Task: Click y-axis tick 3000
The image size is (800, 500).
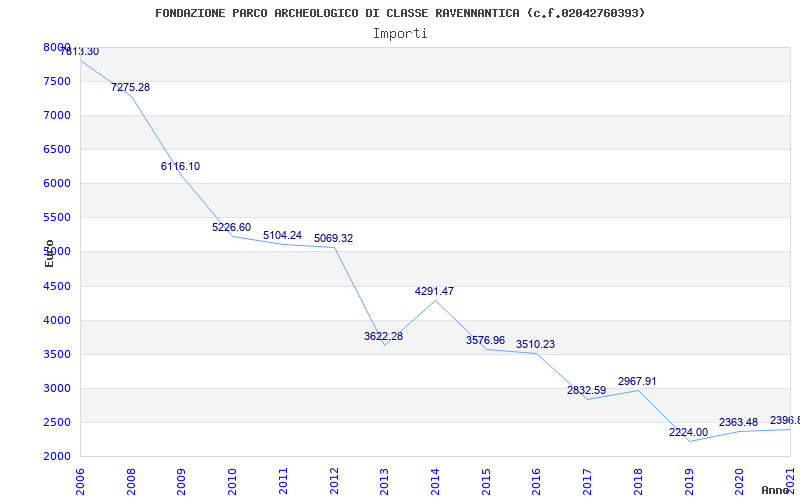Action: point(57,389)
